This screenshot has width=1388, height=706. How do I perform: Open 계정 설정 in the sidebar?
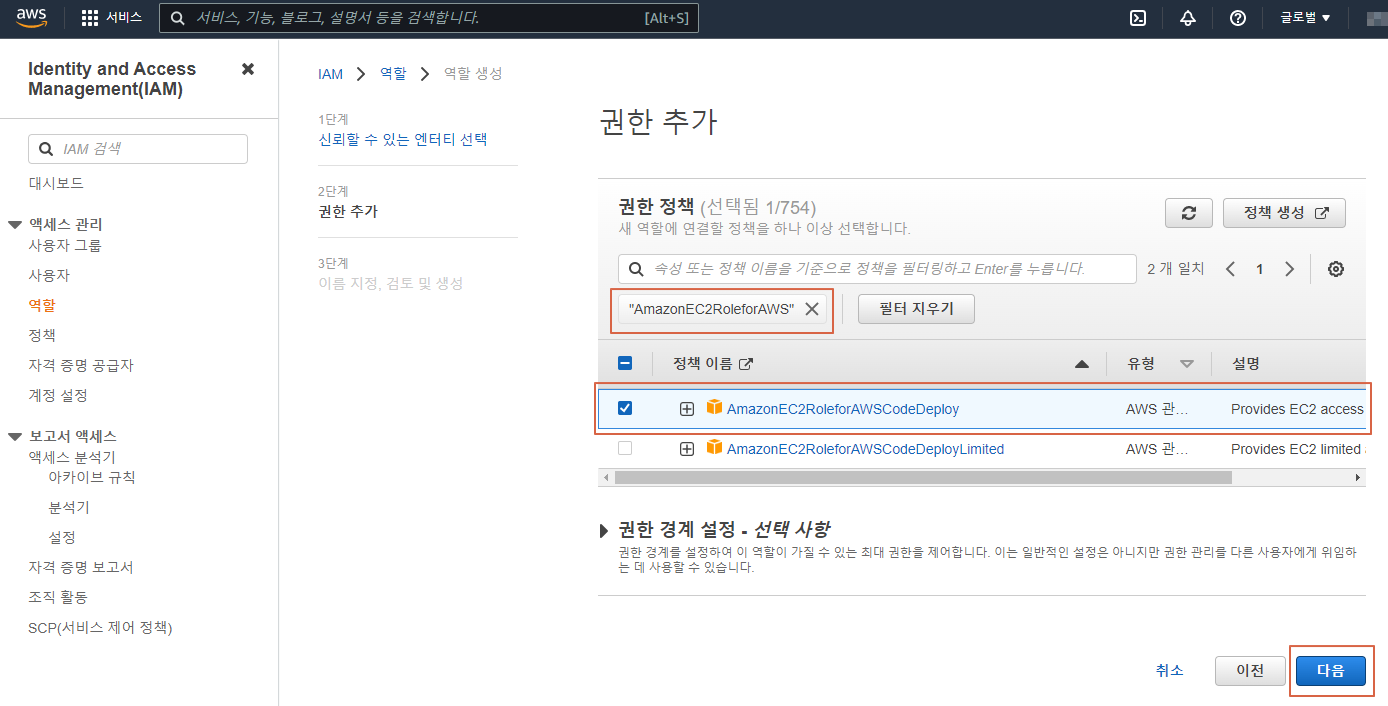pyautogui.click(x=58, y=395)
